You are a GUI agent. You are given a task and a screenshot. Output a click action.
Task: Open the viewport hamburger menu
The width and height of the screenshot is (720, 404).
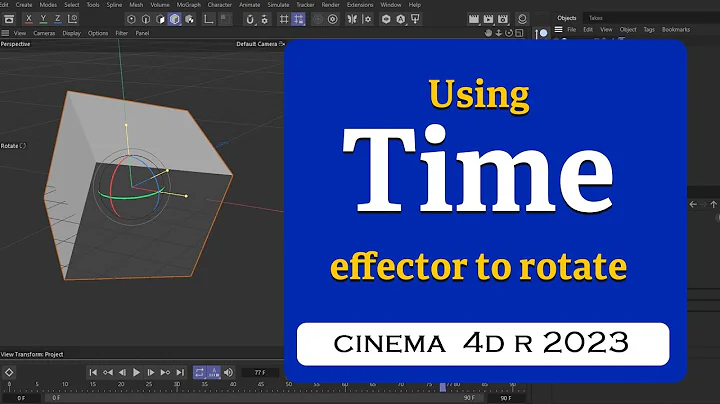coord(5,33)
